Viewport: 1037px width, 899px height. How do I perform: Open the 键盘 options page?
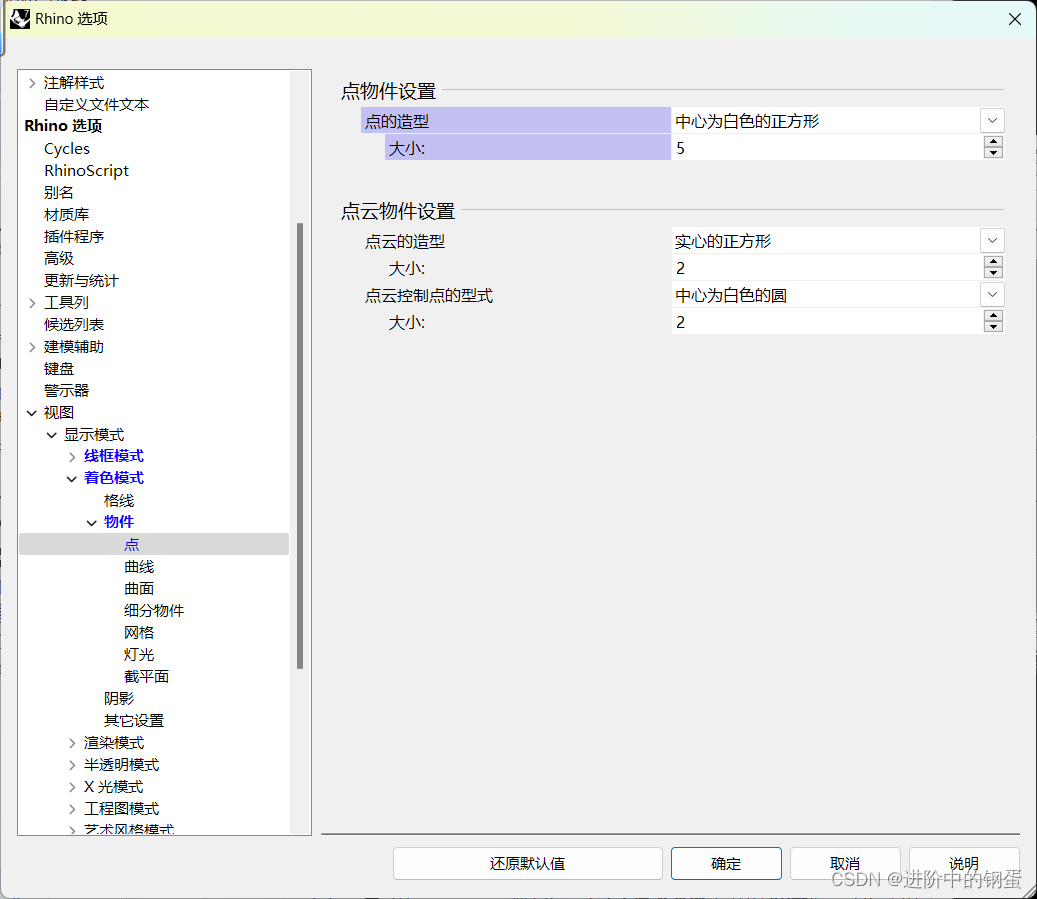point(59,368)
